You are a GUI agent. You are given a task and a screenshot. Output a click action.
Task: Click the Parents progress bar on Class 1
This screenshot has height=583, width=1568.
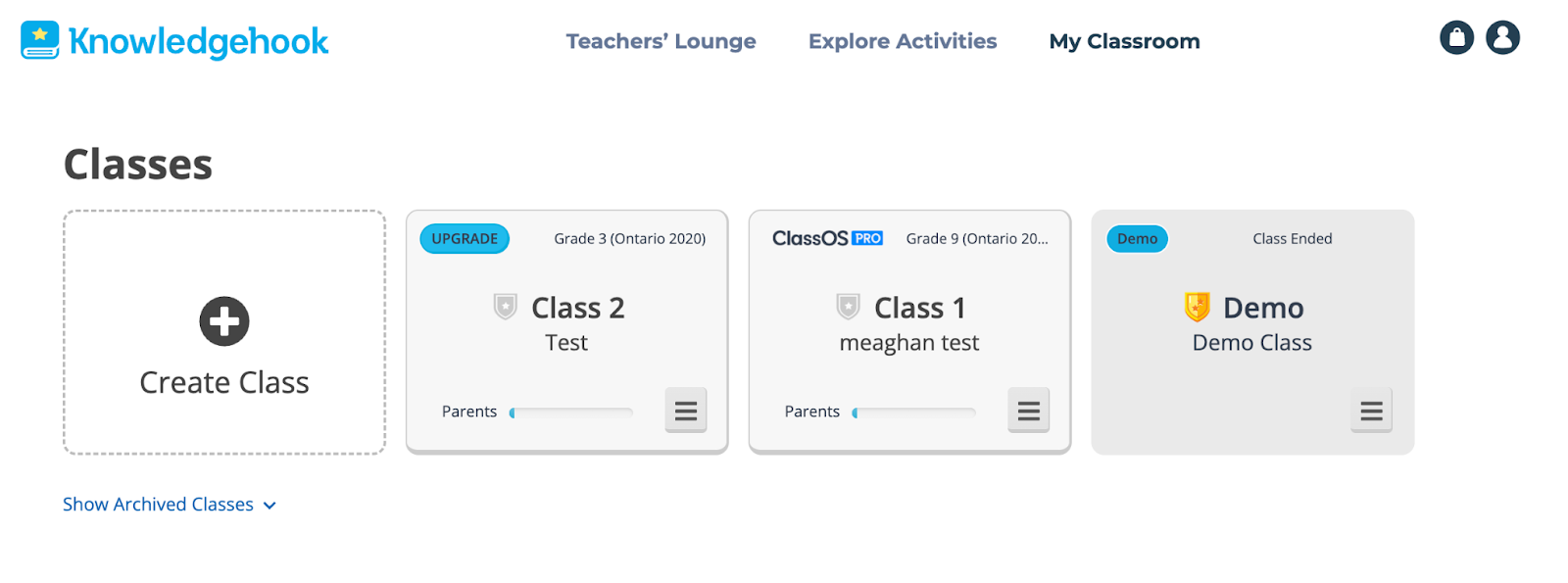coord(914,412)
